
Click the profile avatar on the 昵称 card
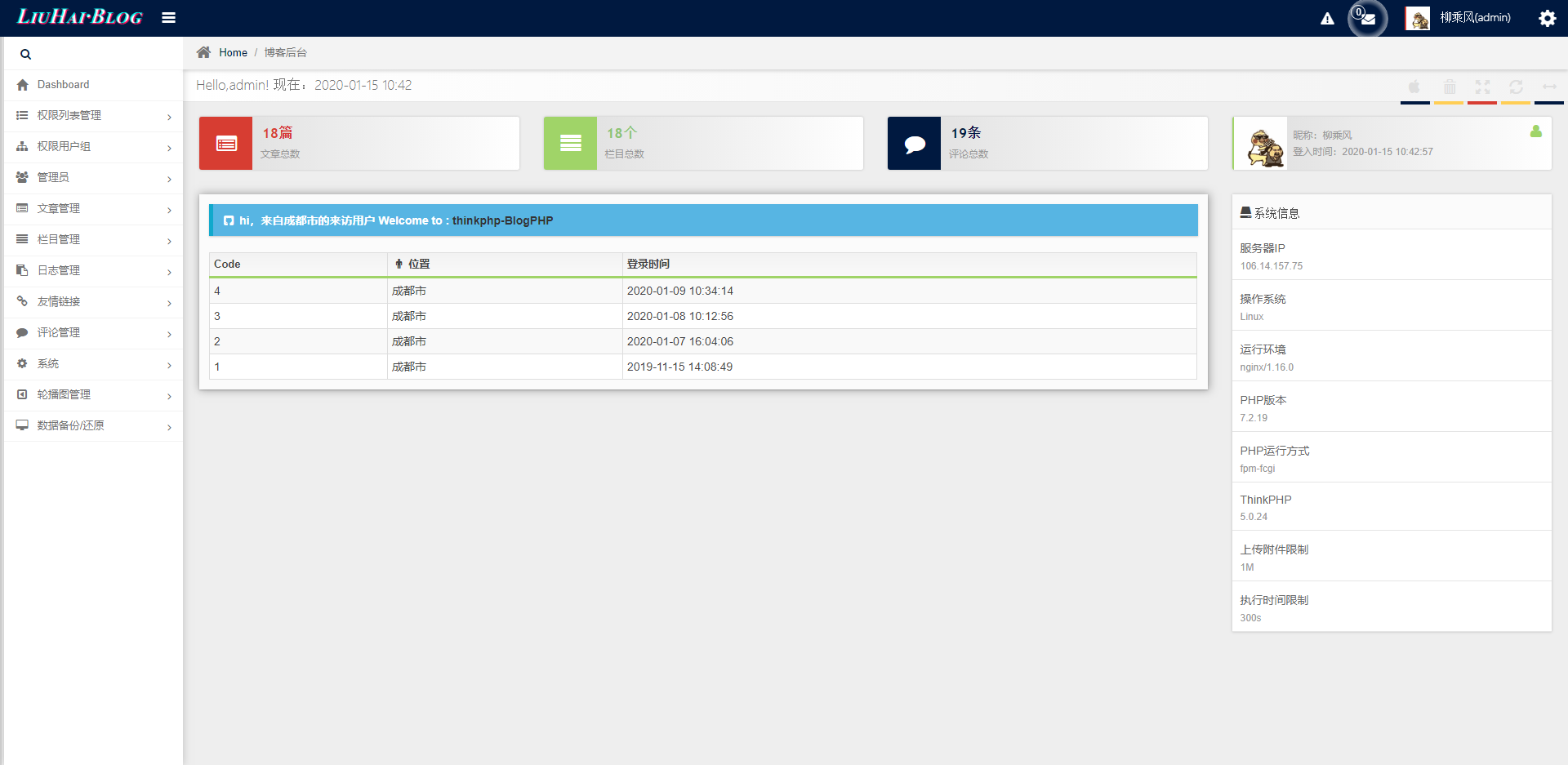pos(1264,148)
